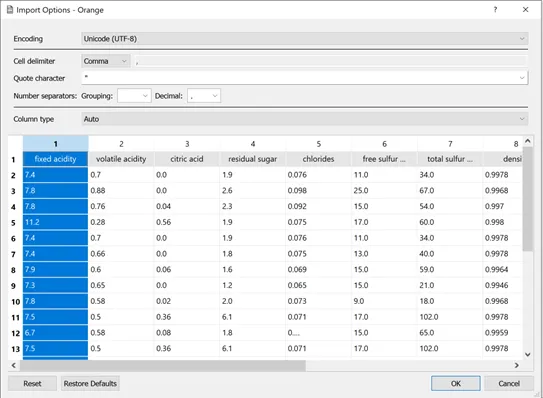Select column header 5
Viewport: 543px width, 398px height.
(x=319, y=144)
